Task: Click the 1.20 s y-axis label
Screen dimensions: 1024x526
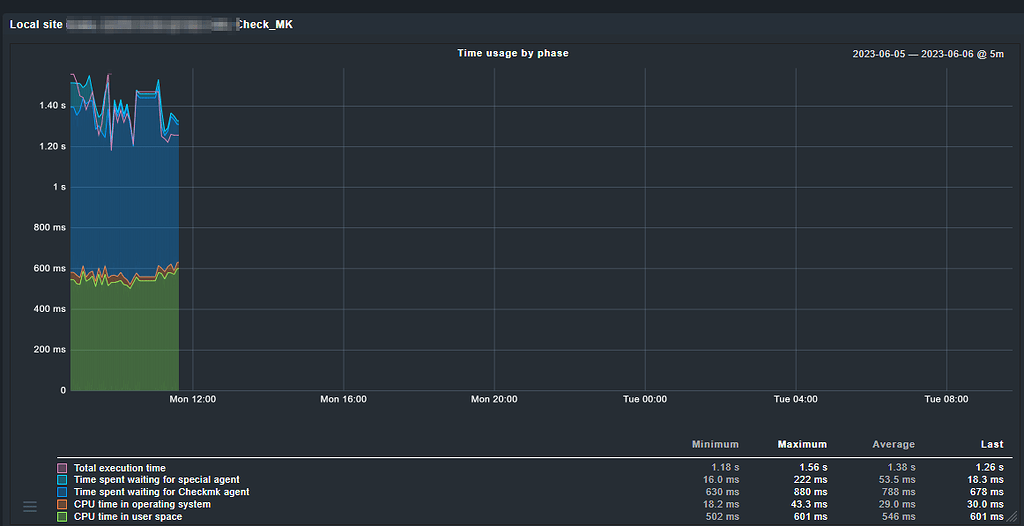Action: click(54, 146)
